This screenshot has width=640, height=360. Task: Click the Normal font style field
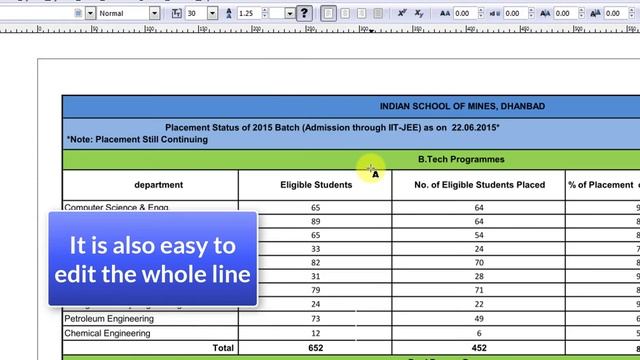tap(123, 13)
